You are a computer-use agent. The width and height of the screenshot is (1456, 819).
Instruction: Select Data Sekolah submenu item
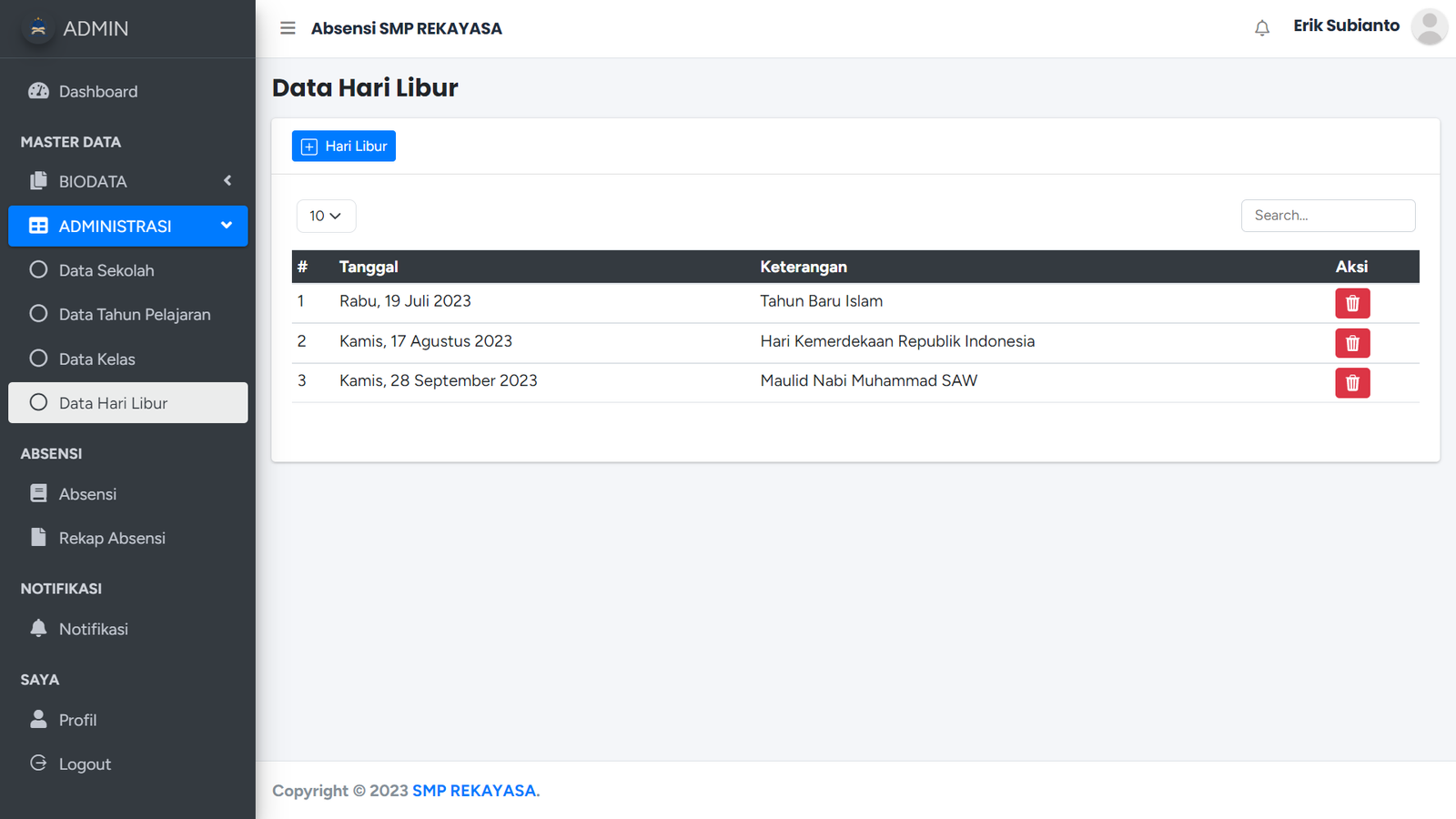pos(106,270)
